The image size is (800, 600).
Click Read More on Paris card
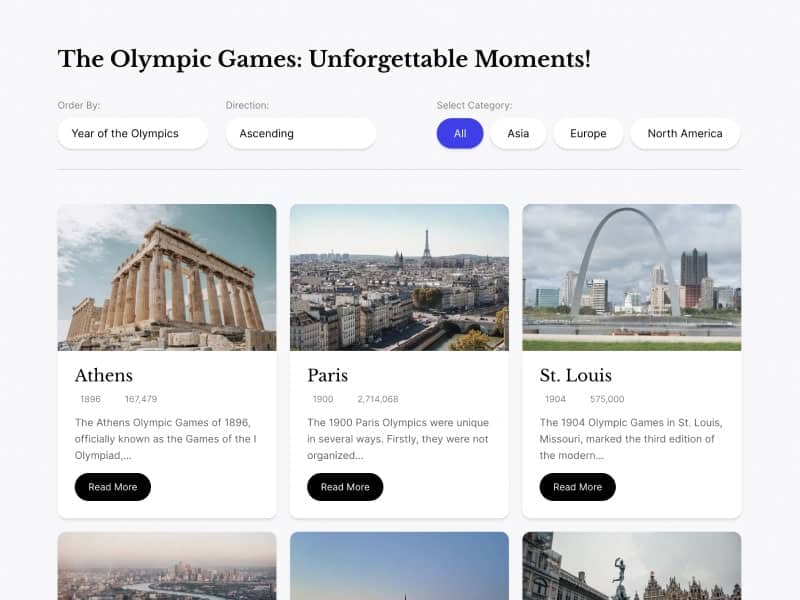point(345,487)
